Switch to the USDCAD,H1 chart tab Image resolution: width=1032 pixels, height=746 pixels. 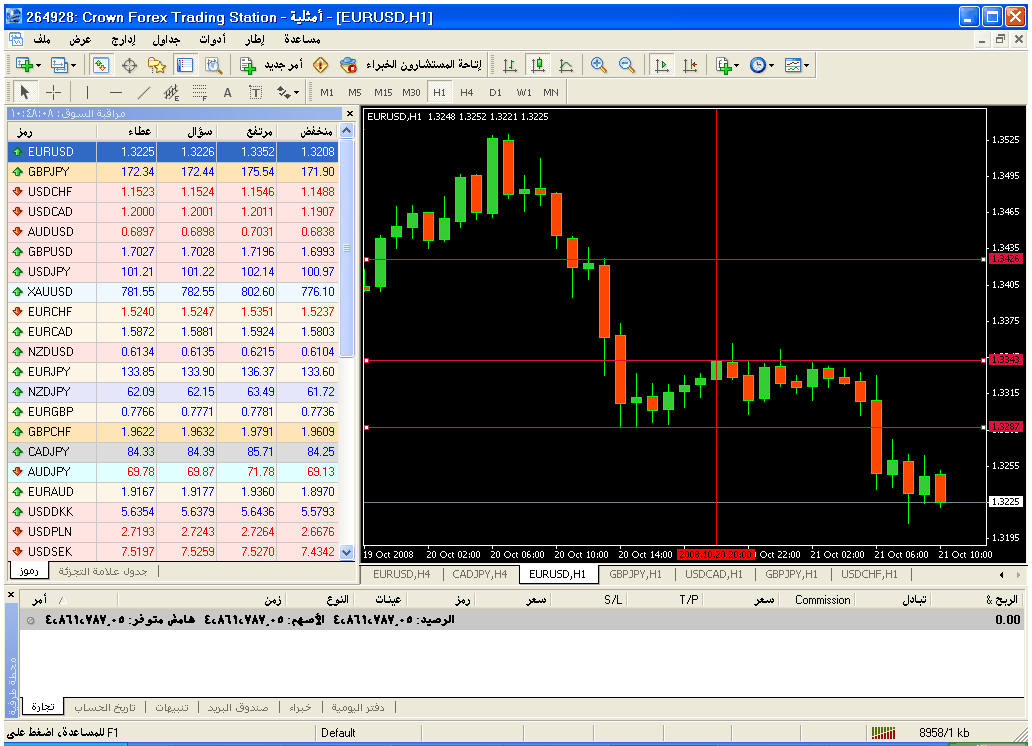714,574
